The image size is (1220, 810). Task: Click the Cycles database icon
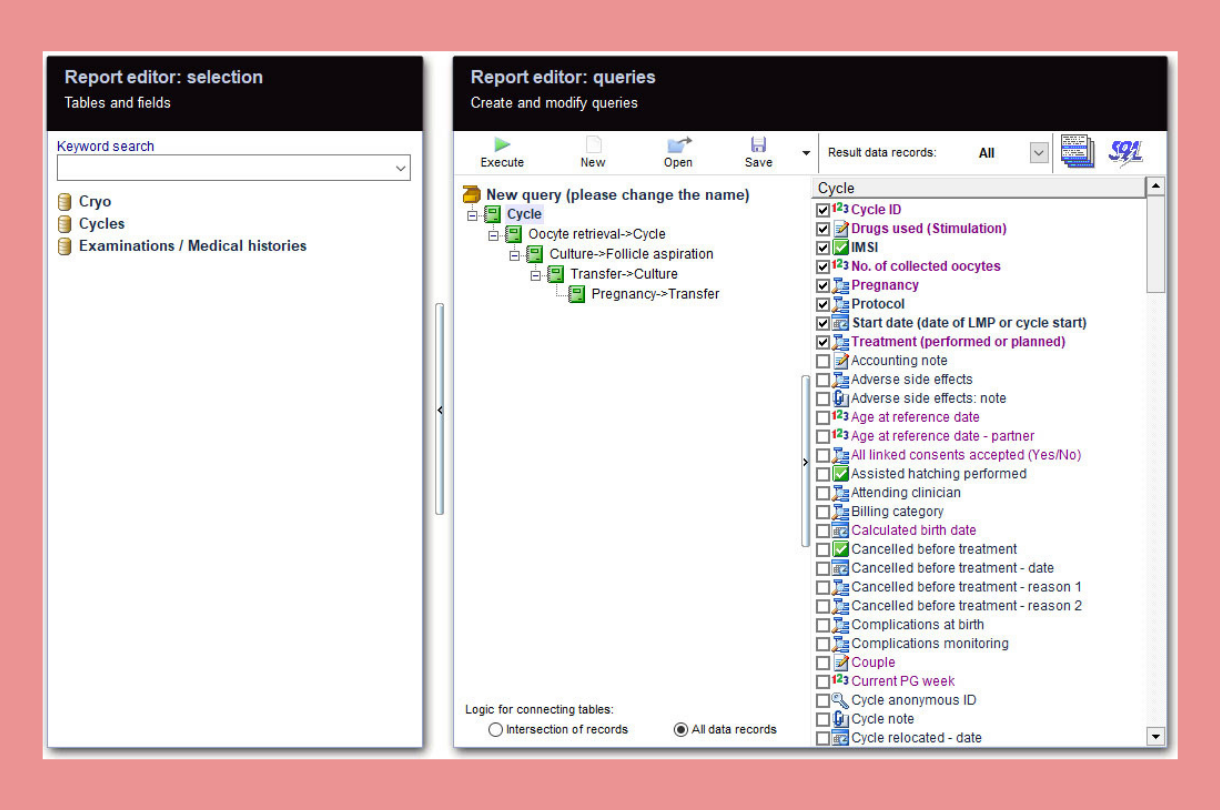tap(65, 224)
